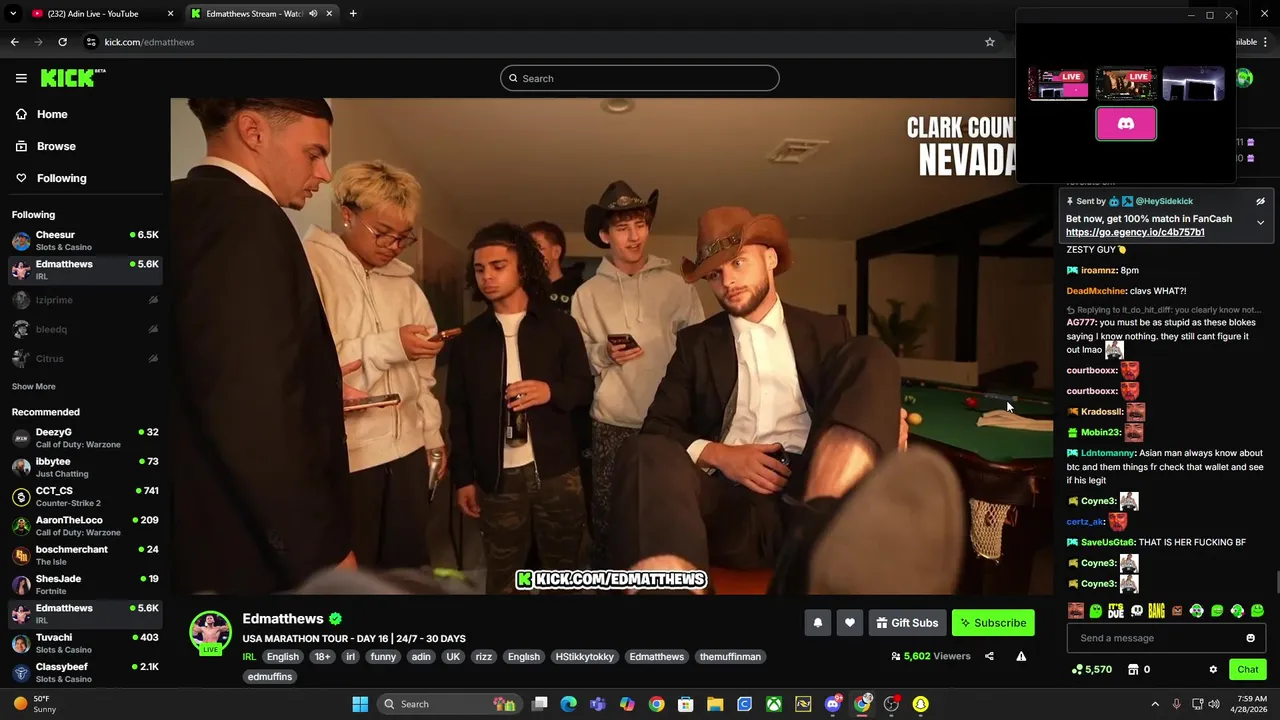Open CCT_CS recommended channel
The height and width of the screenshot is (720, 1280).
tap(85, 497)
